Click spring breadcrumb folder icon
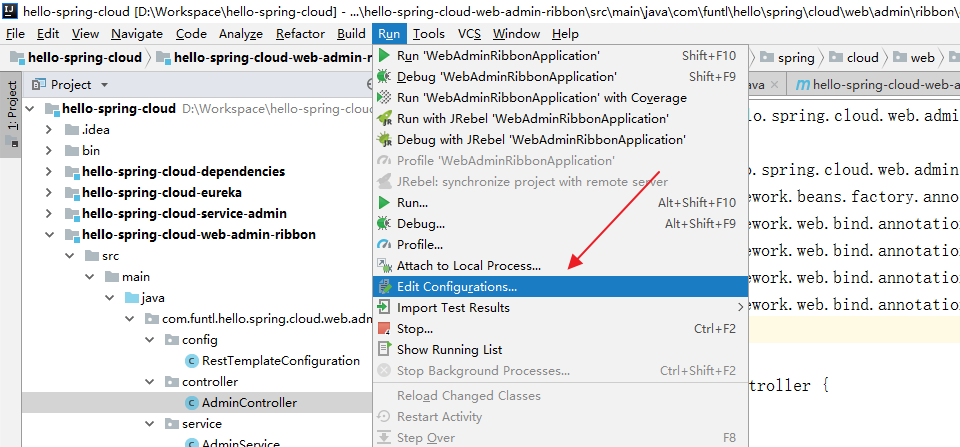This screenshot has height=447, width=960. pos(767,58)
